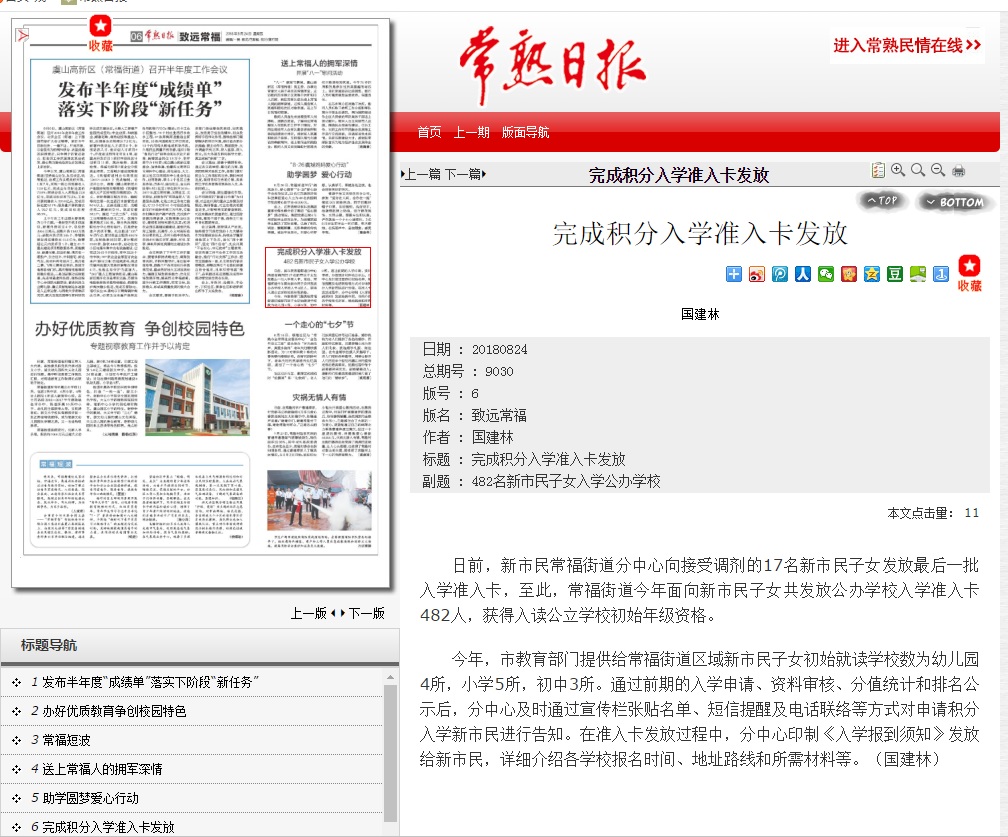Click the 本文点击量 count 11
Image resolution: width=1008 pixels, height=837 pixels.
click(971, 513)
